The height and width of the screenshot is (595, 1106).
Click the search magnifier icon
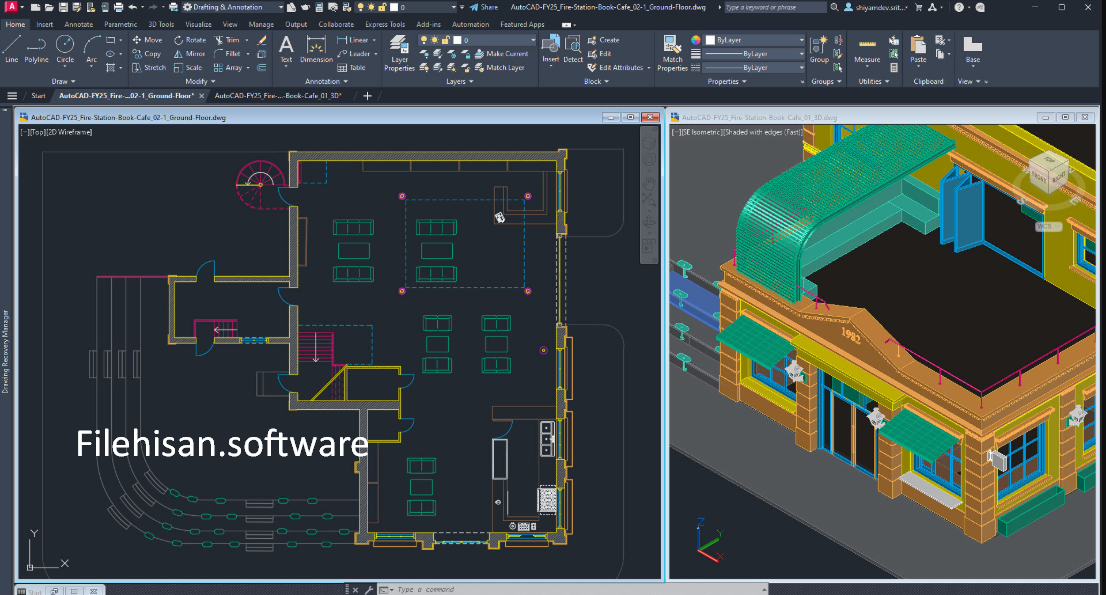pyautogui.click(x=834, y=7)
